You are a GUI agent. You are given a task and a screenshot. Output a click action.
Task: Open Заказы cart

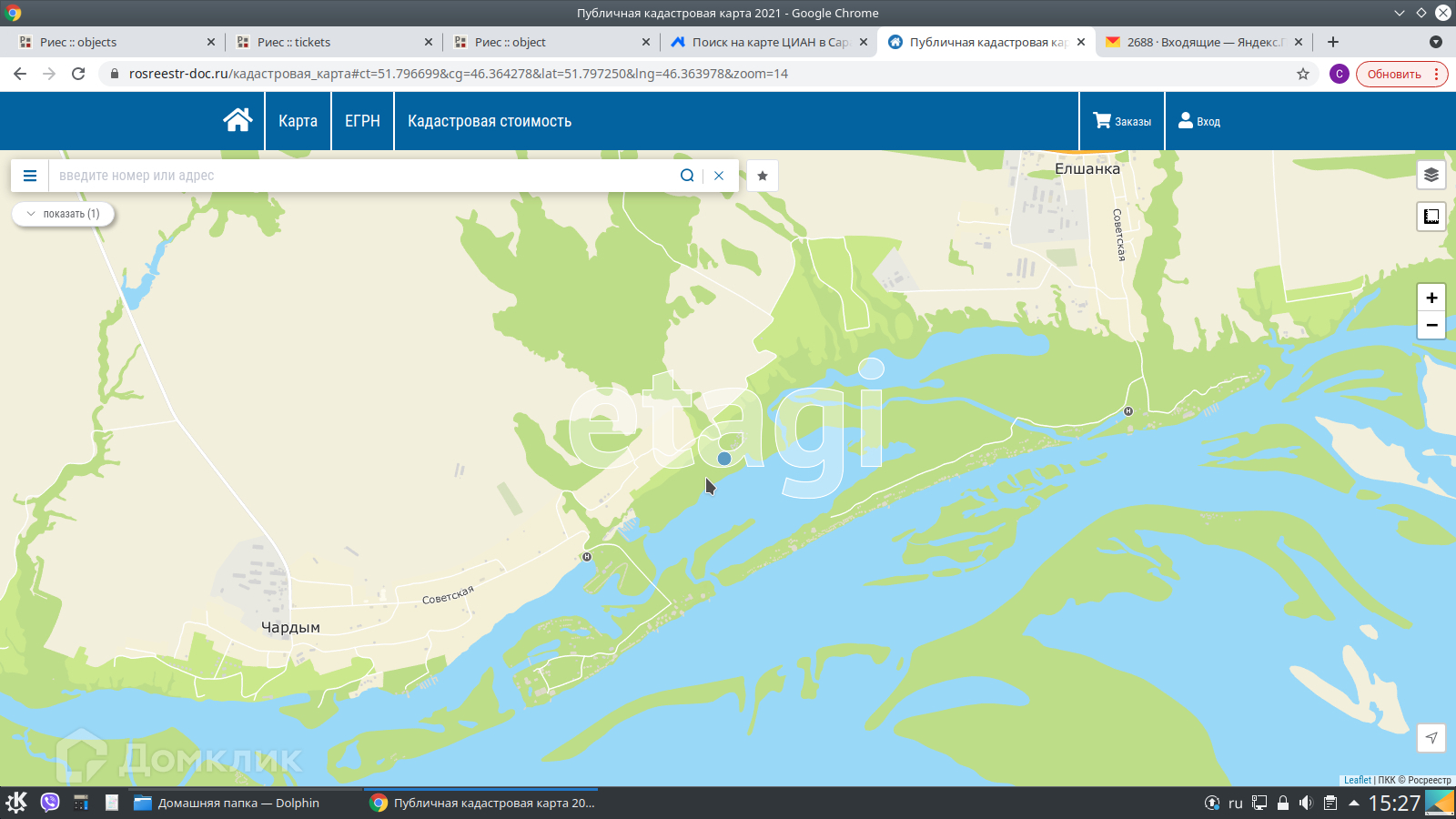click(1122, 121)
